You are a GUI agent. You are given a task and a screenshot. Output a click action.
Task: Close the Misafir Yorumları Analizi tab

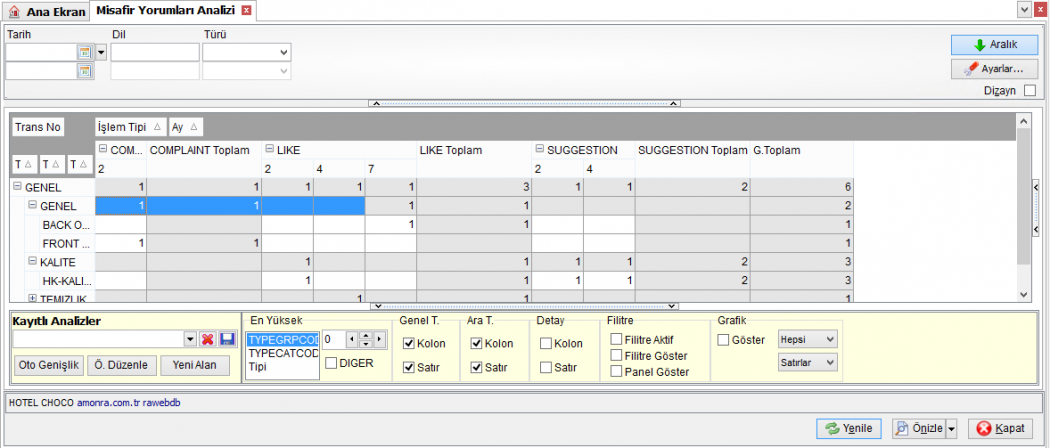(247, 10)
